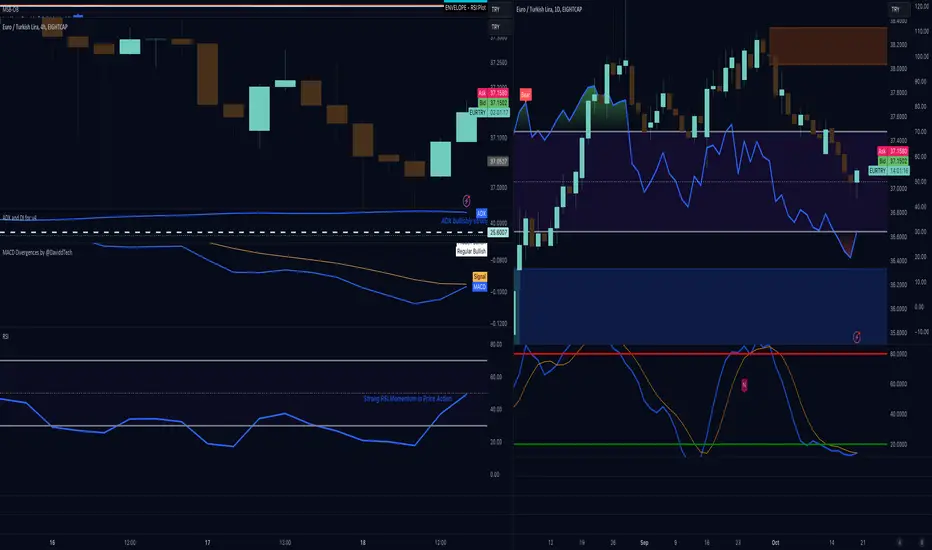932x550 pixels.
Task: Click the ADX bullishly strong text
Action: point(464,221)
